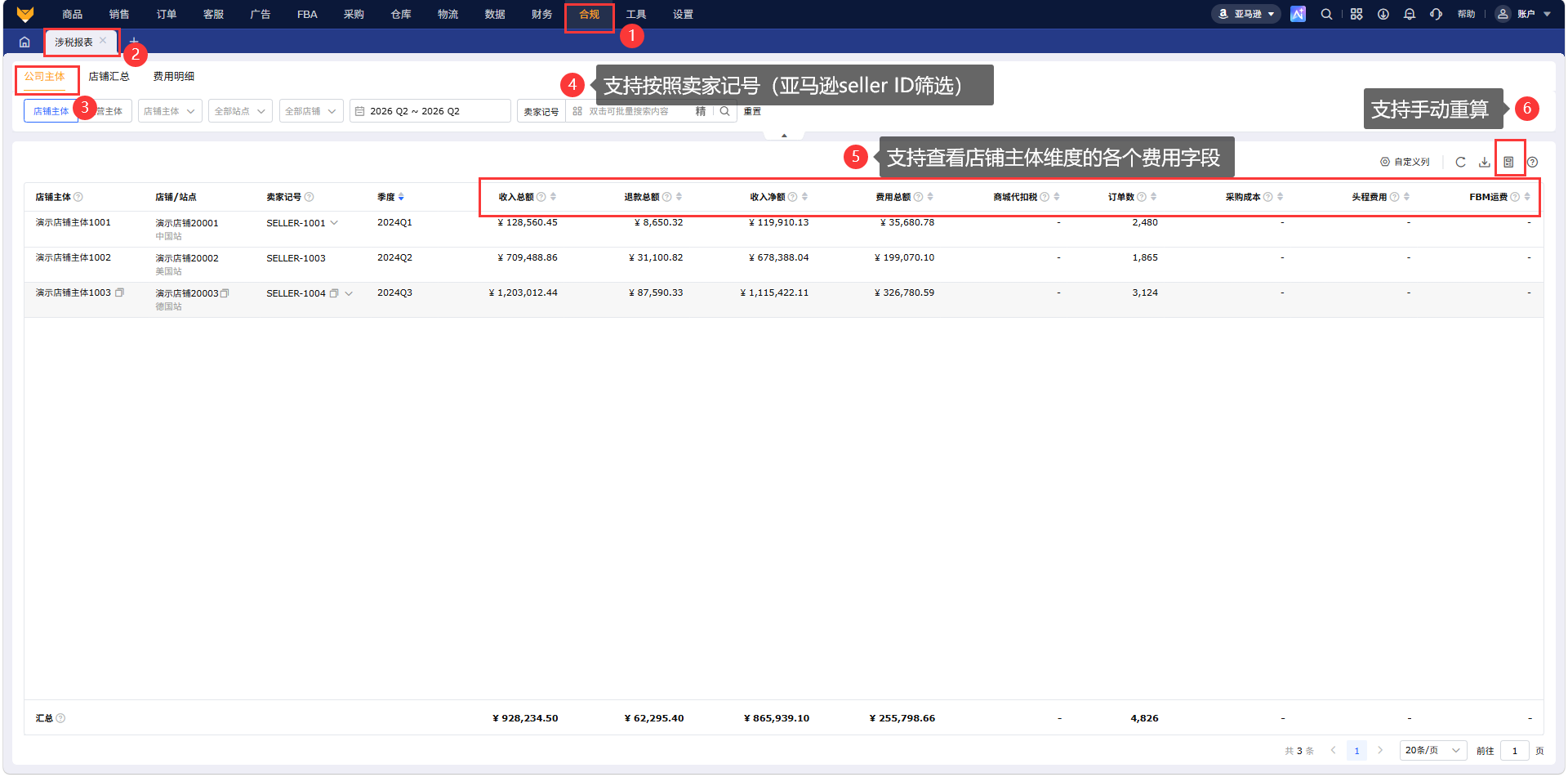Open the download center icon in the top bar
The width and height of the screenshot is (1568, 777).
click(x=1383, y=14)
